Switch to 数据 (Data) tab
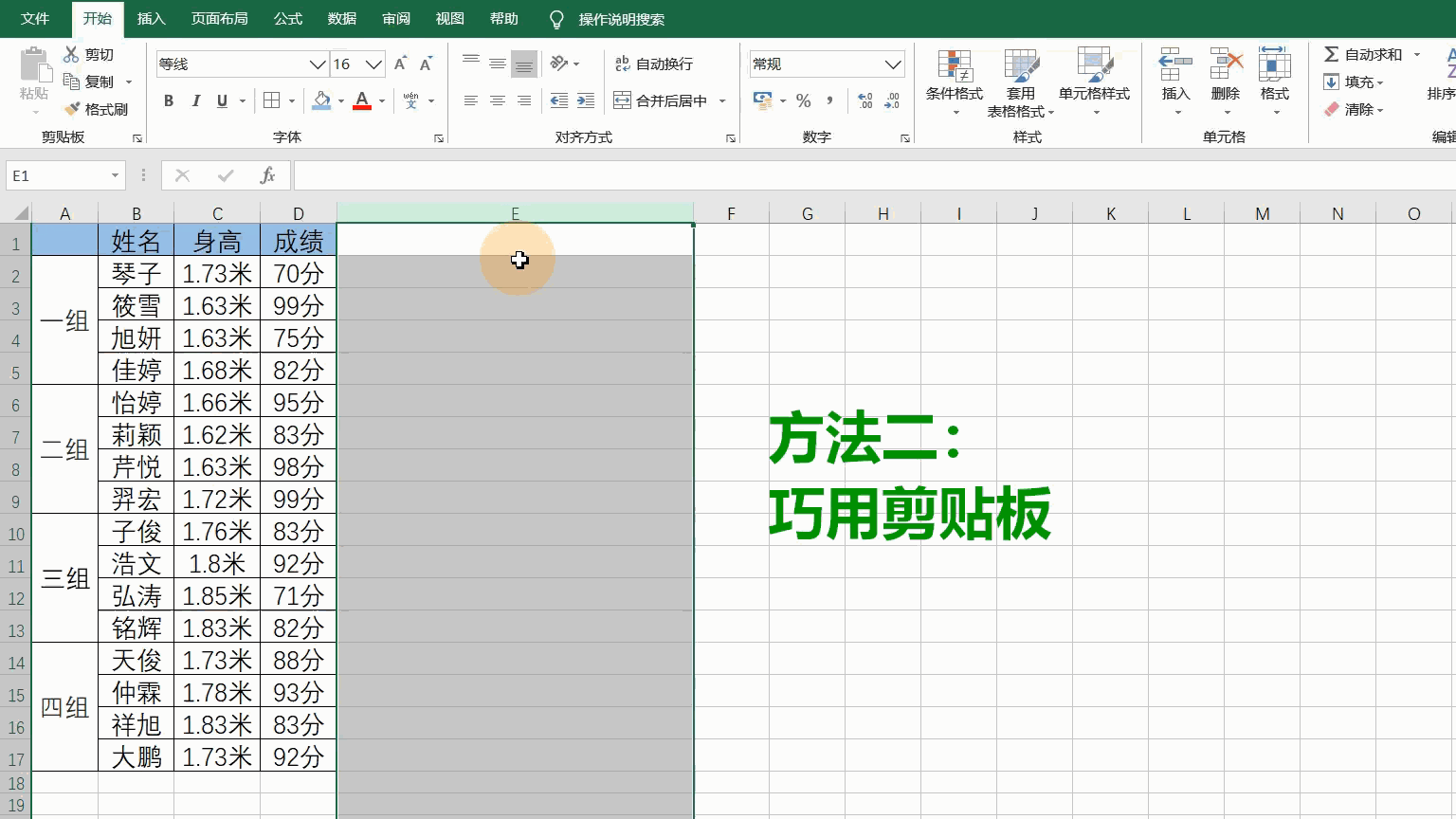Viewport: 1456px width, 819px height. (342, 18)
